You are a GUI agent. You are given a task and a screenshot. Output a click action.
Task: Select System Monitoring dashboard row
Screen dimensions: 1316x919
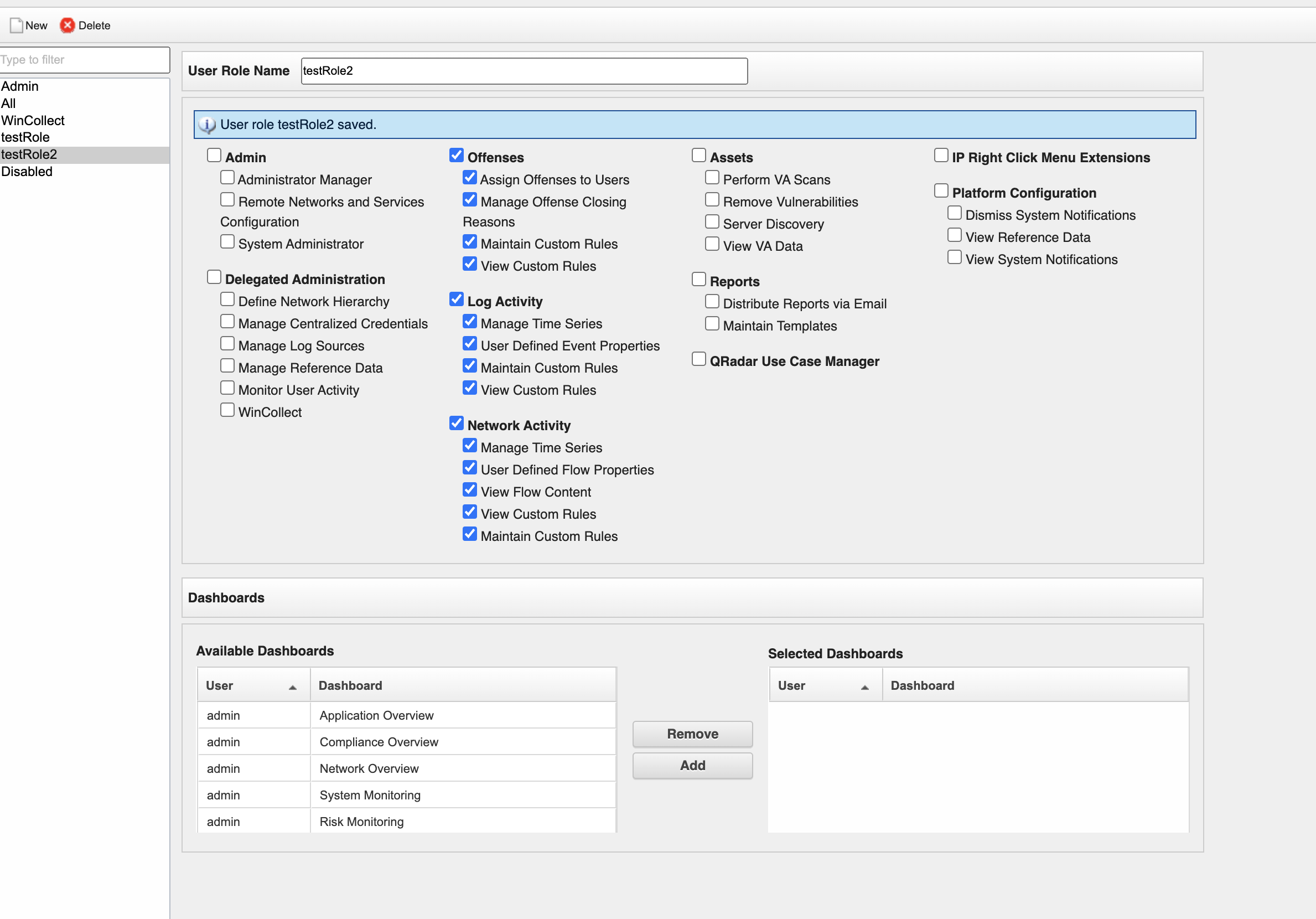pyautogui.click(x=407, y=795)
